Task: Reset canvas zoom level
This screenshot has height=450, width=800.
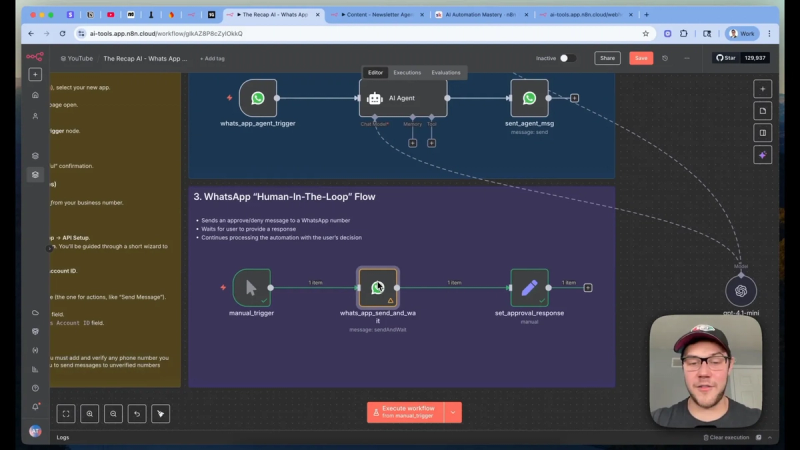Action: point(137,414)
